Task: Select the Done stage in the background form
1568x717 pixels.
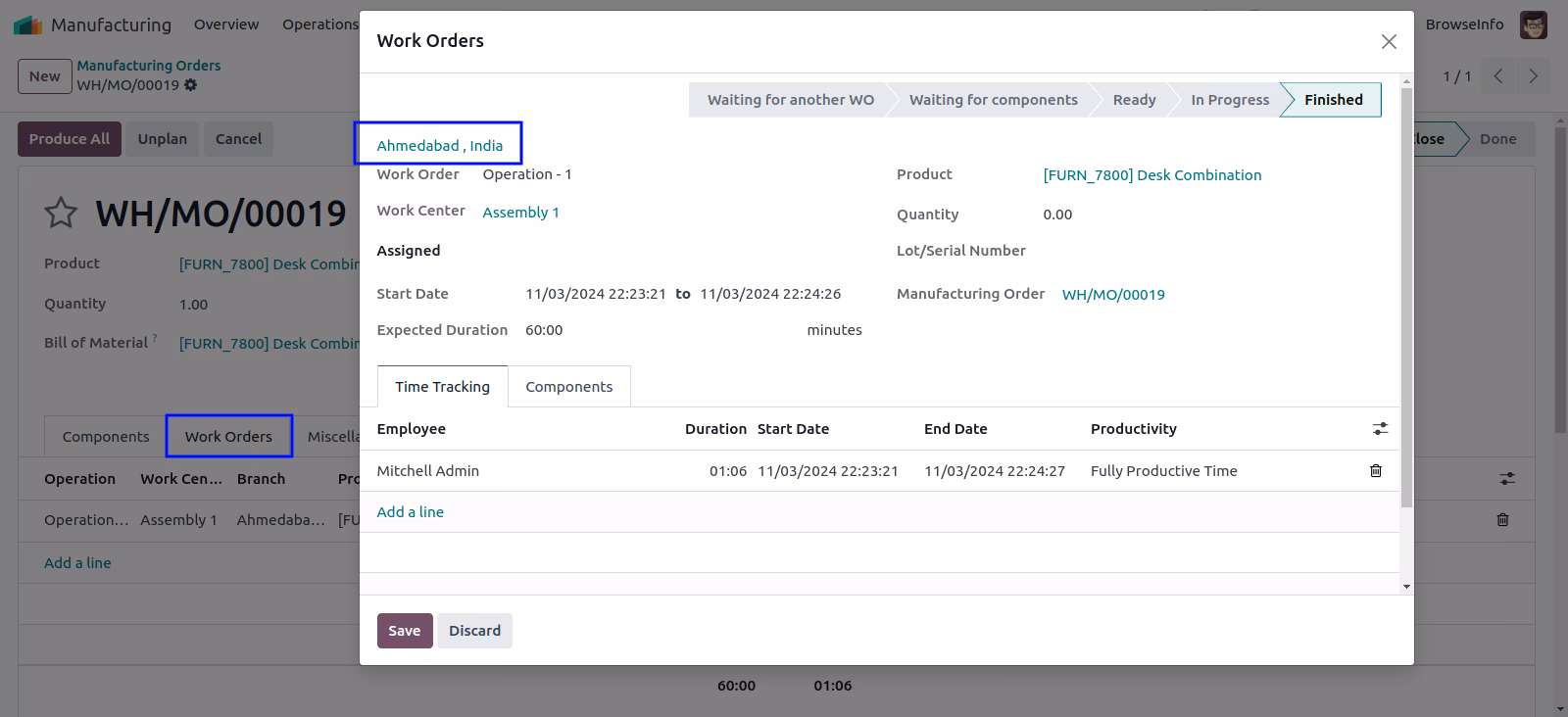Action: point(1497,139)
